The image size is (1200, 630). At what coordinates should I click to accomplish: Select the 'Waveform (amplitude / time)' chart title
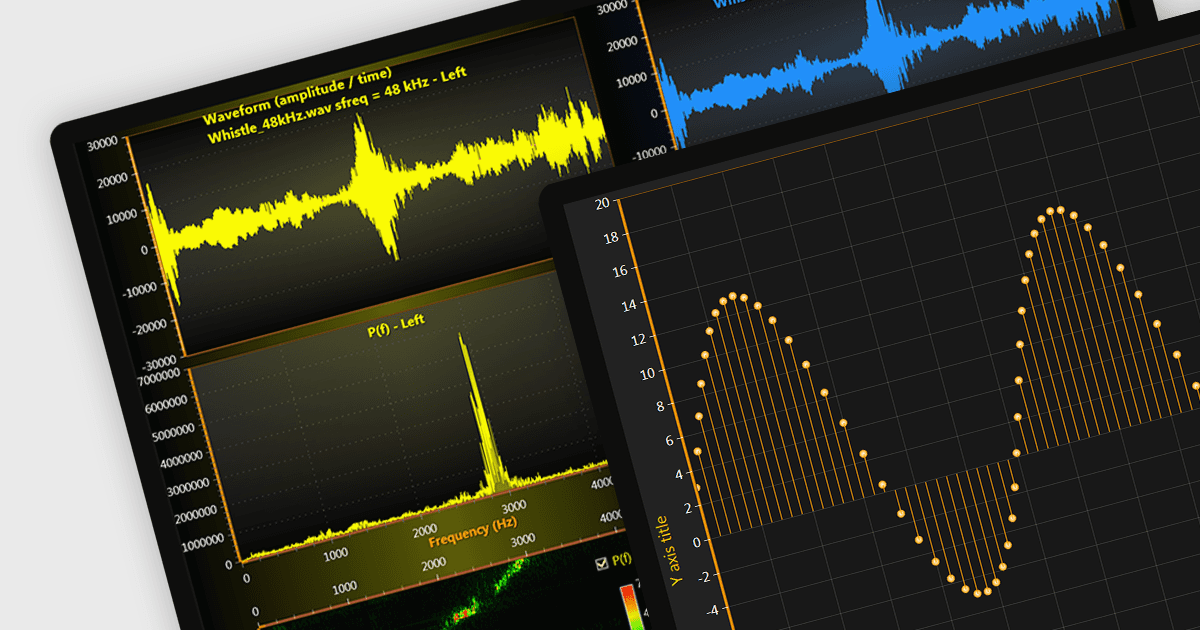[297, 96]
